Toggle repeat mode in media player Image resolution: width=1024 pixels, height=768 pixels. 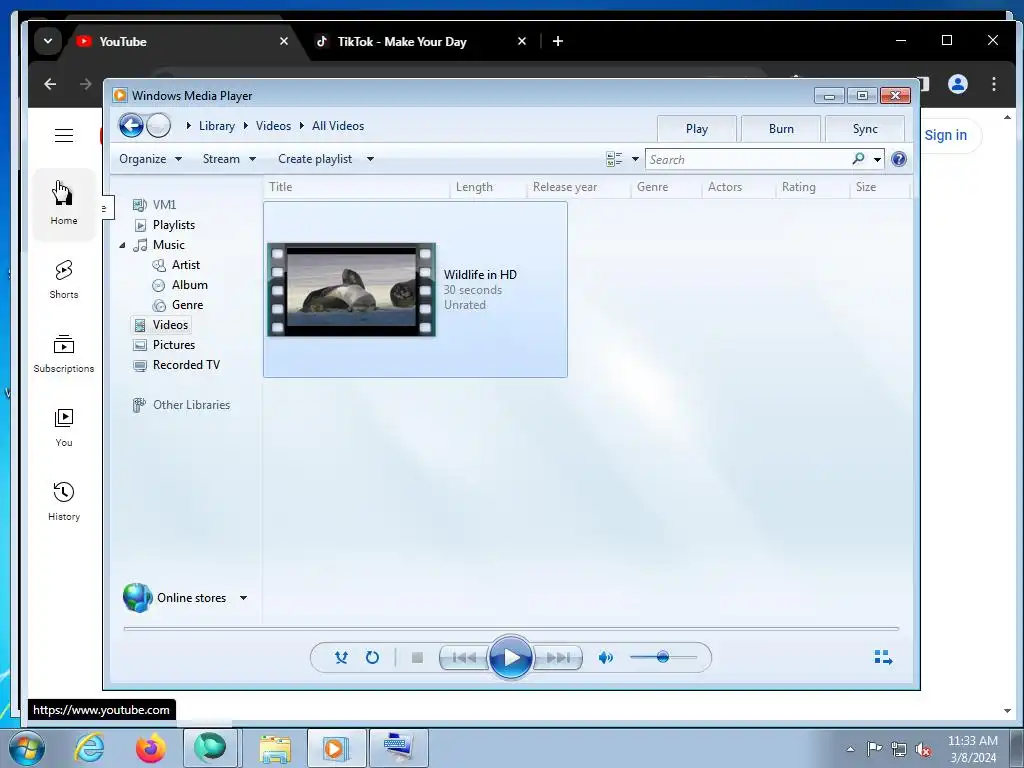(372, 657)
